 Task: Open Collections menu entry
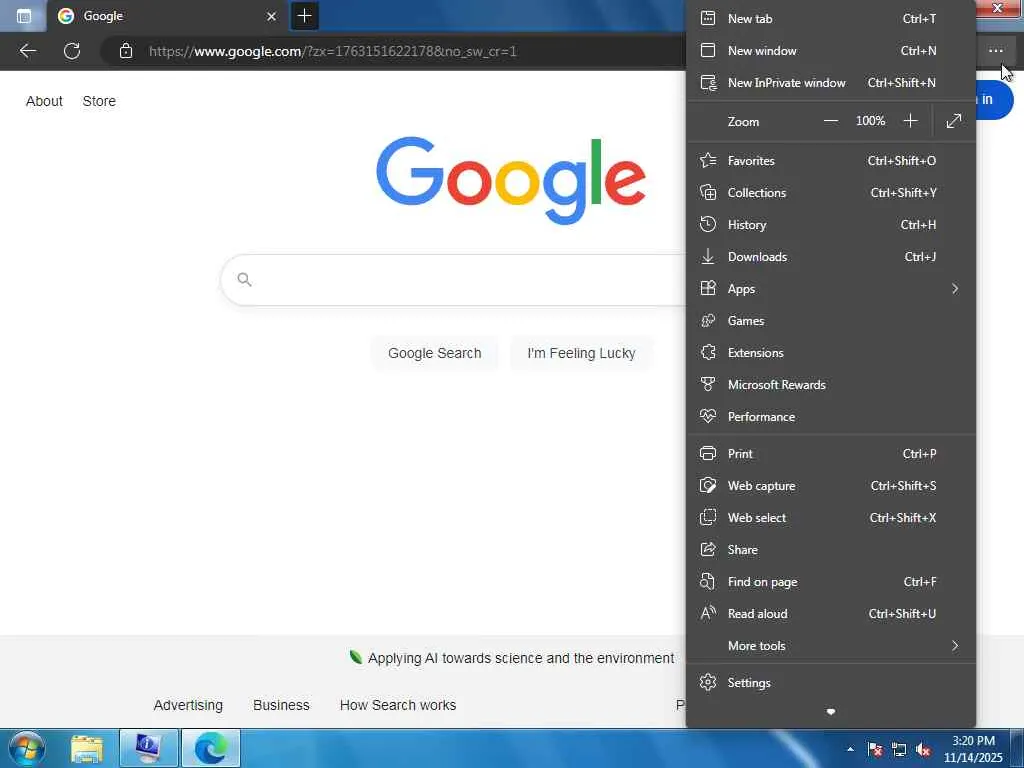[x=831, y=192]
